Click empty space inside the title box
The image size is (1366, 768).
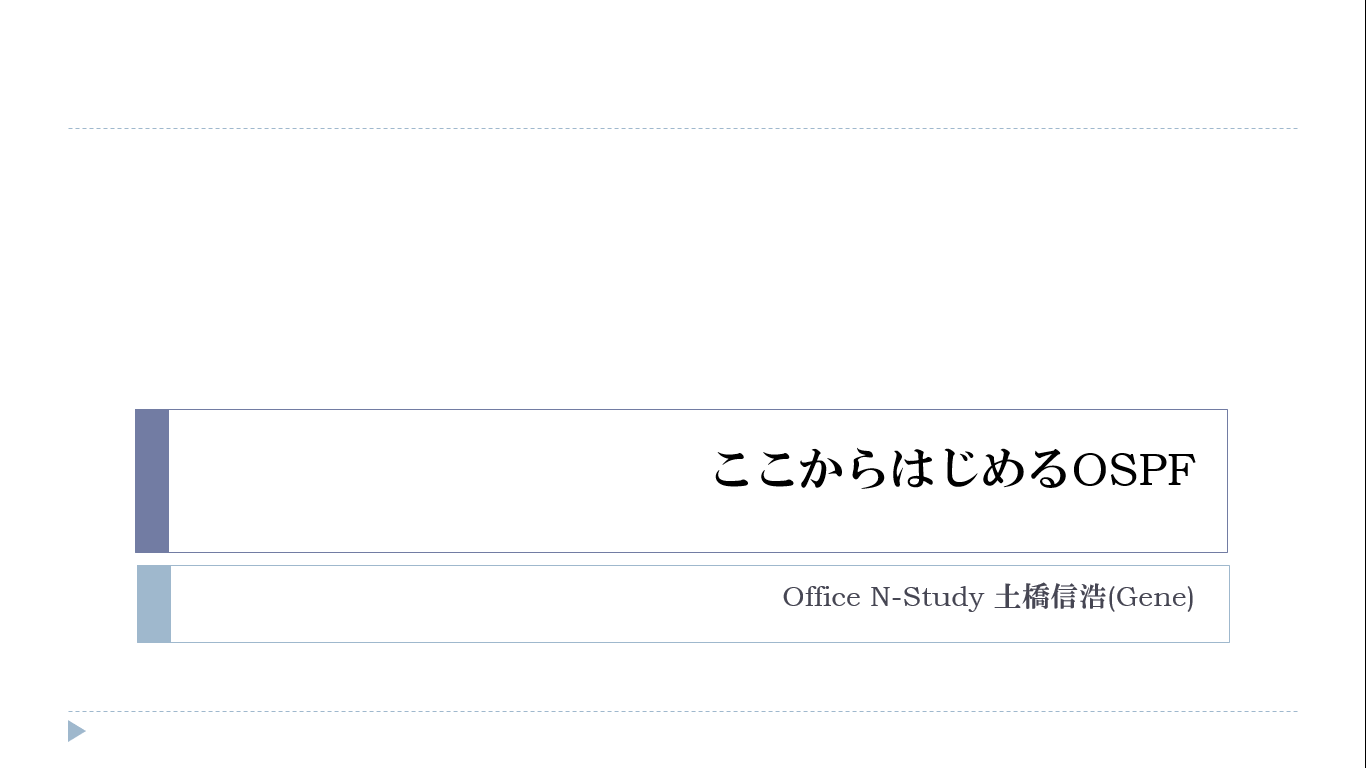pos(420,481)
